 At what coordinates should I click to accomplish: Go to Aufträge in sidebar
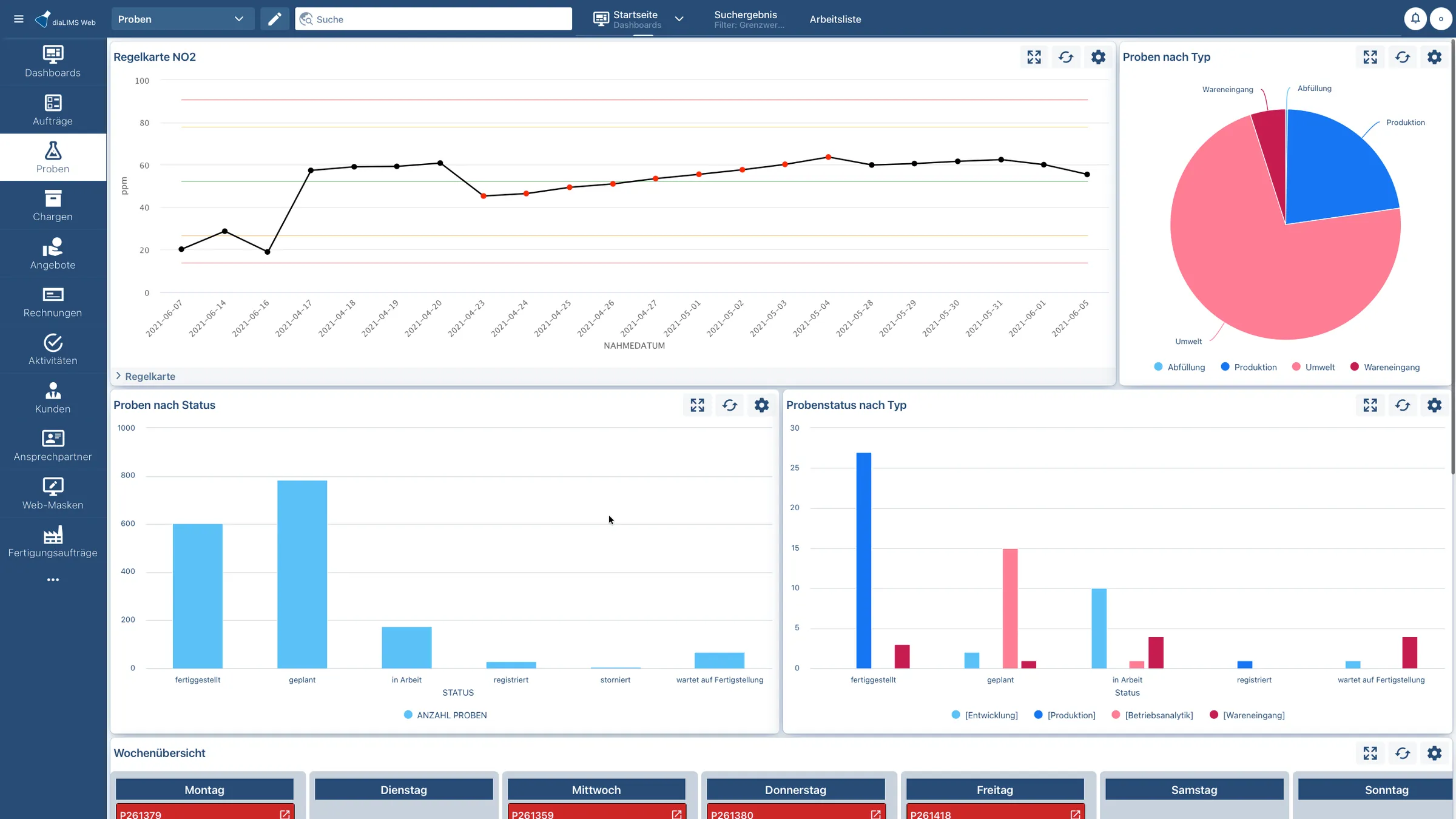53,110
